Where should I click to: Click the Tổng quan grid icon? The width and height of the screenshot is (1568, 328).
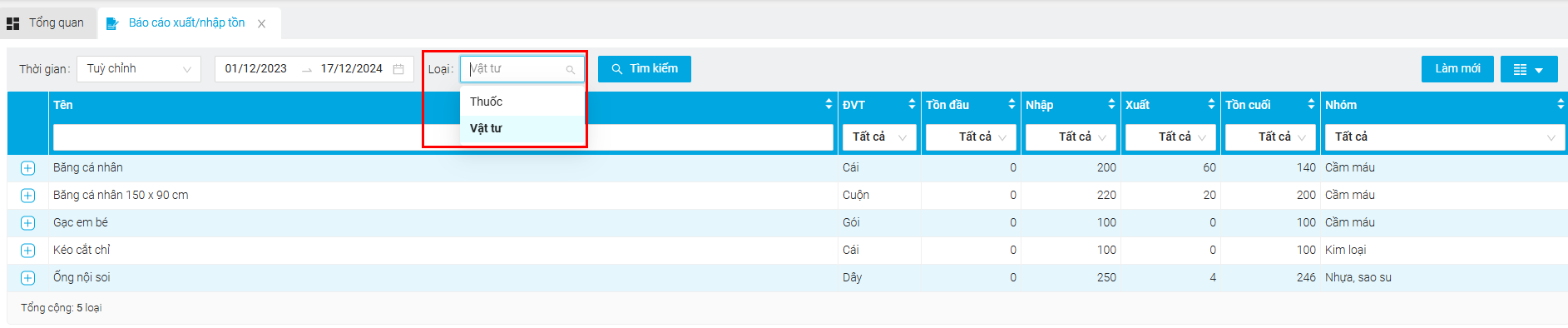click(13, 23)
